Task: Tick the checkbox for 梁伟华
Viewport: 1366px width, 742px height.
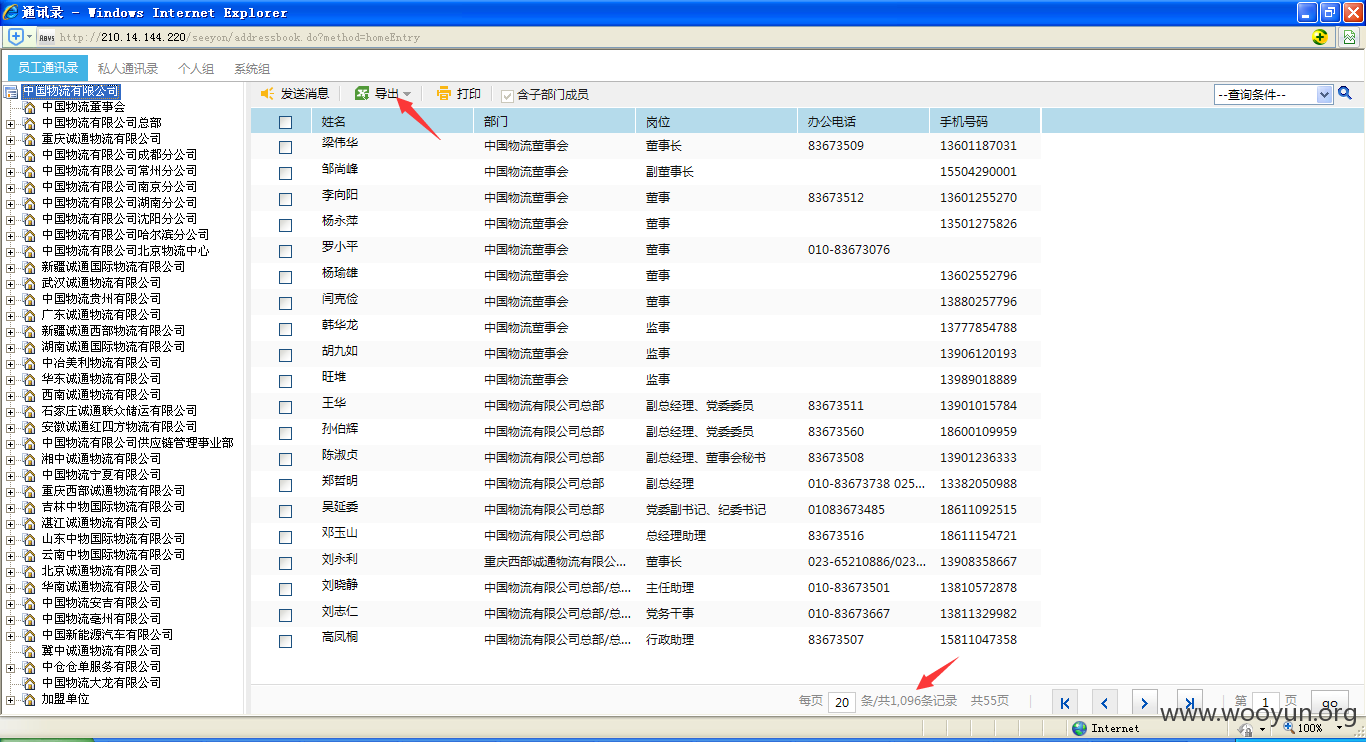Action: coord(286,147)
